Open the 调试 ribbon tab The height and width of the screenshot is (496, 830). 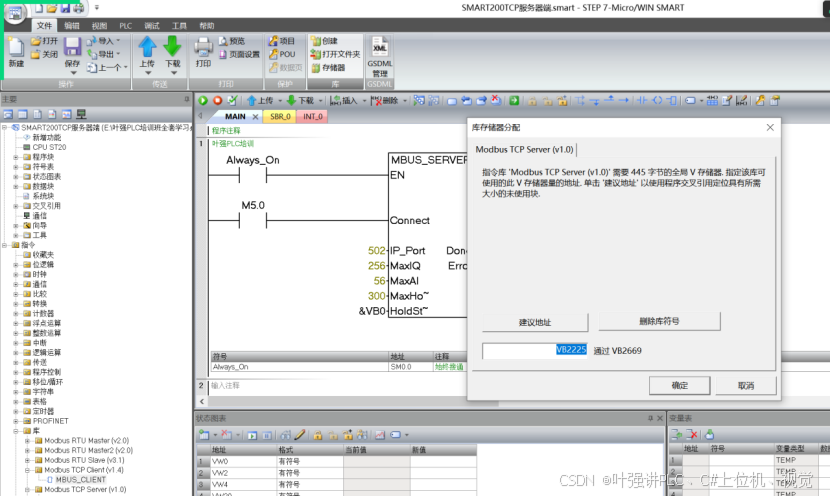[152, 25]
